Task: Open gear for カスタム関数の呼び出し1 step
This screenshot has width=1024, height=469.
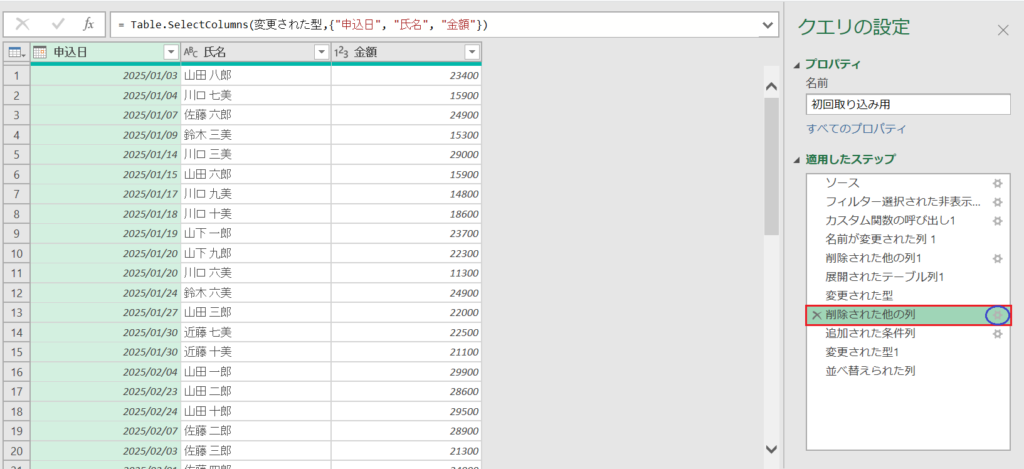Action: [x=997, y=221]
